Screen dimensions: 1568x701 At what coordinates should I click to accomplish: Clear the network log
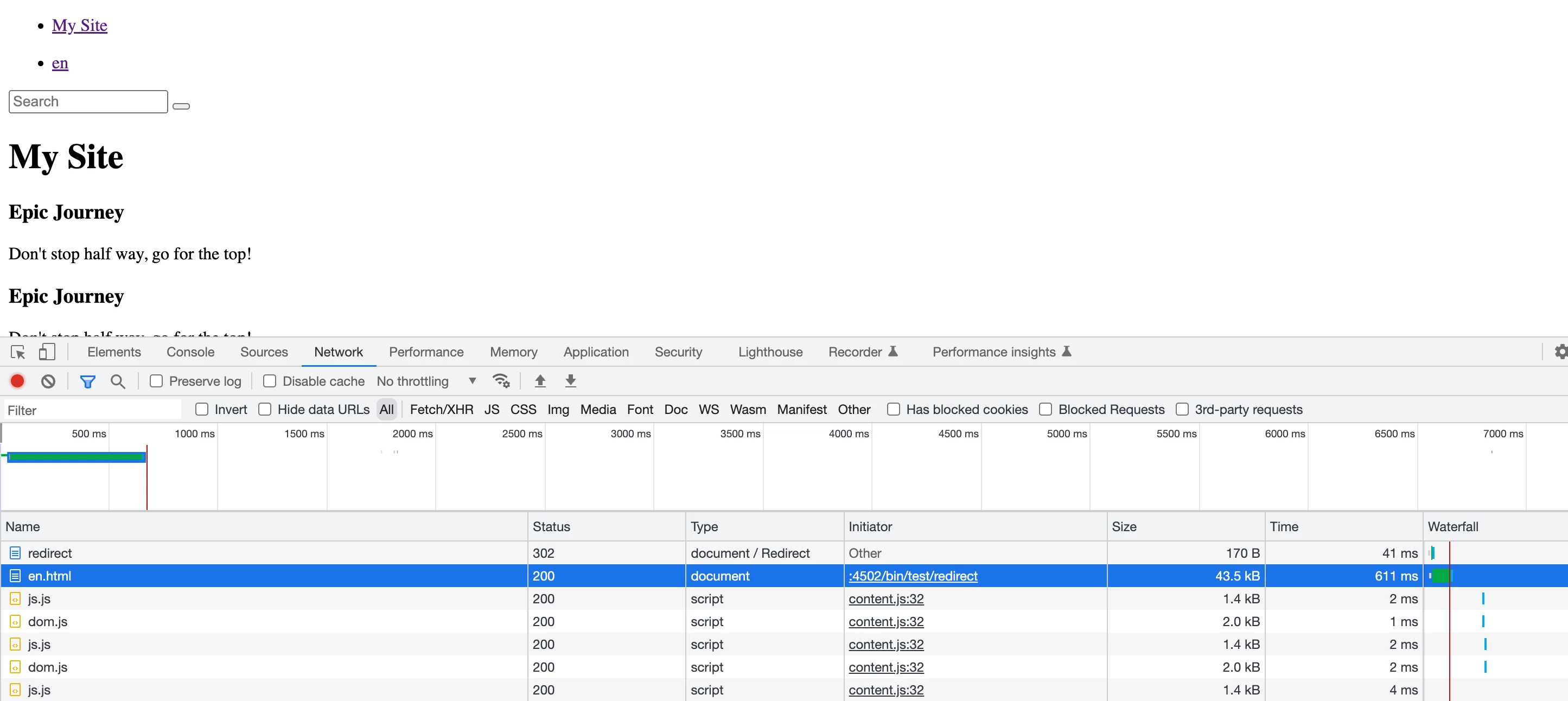[x=48, y=381]
